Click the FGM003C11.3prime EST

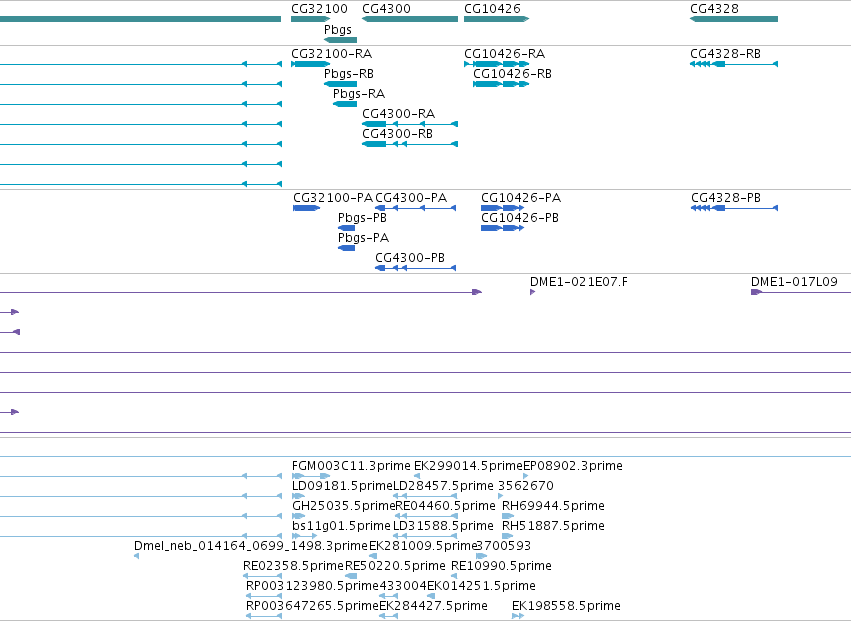click(311, 476)
